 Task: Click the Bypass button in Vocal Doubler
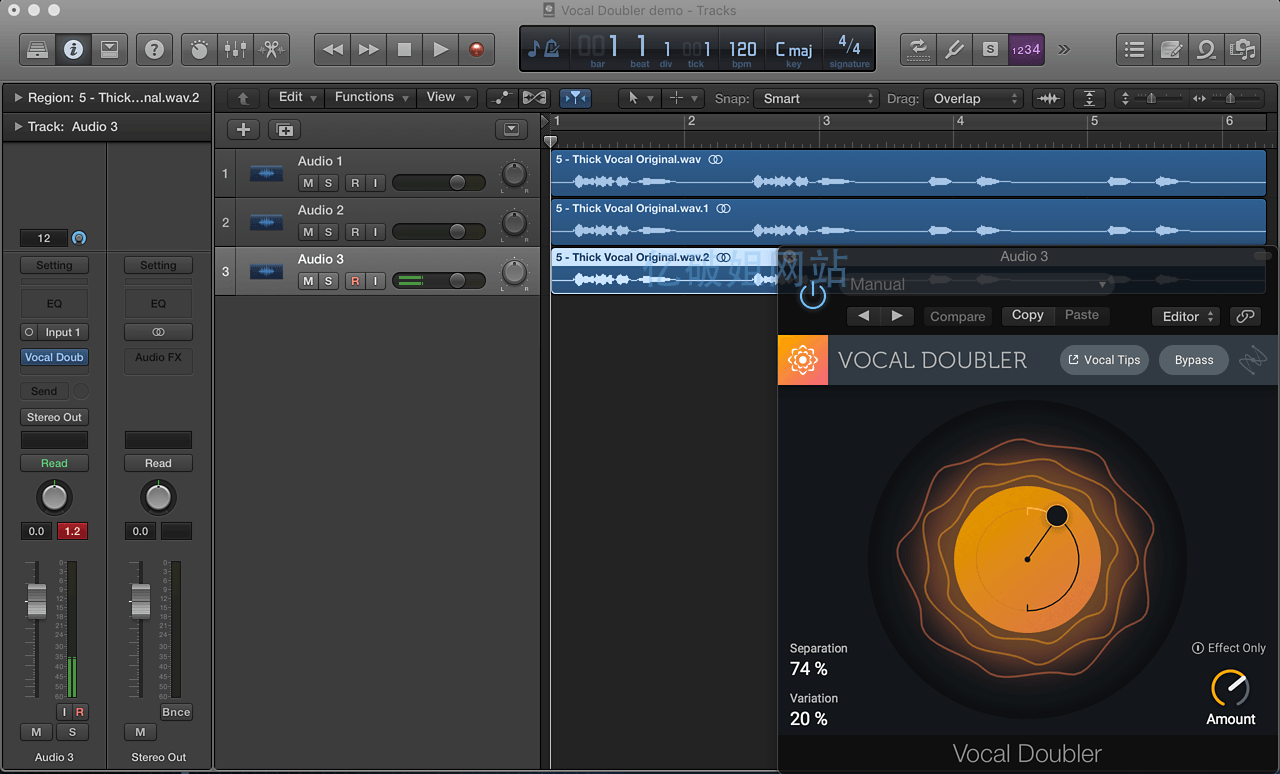tap(1193, 360)
